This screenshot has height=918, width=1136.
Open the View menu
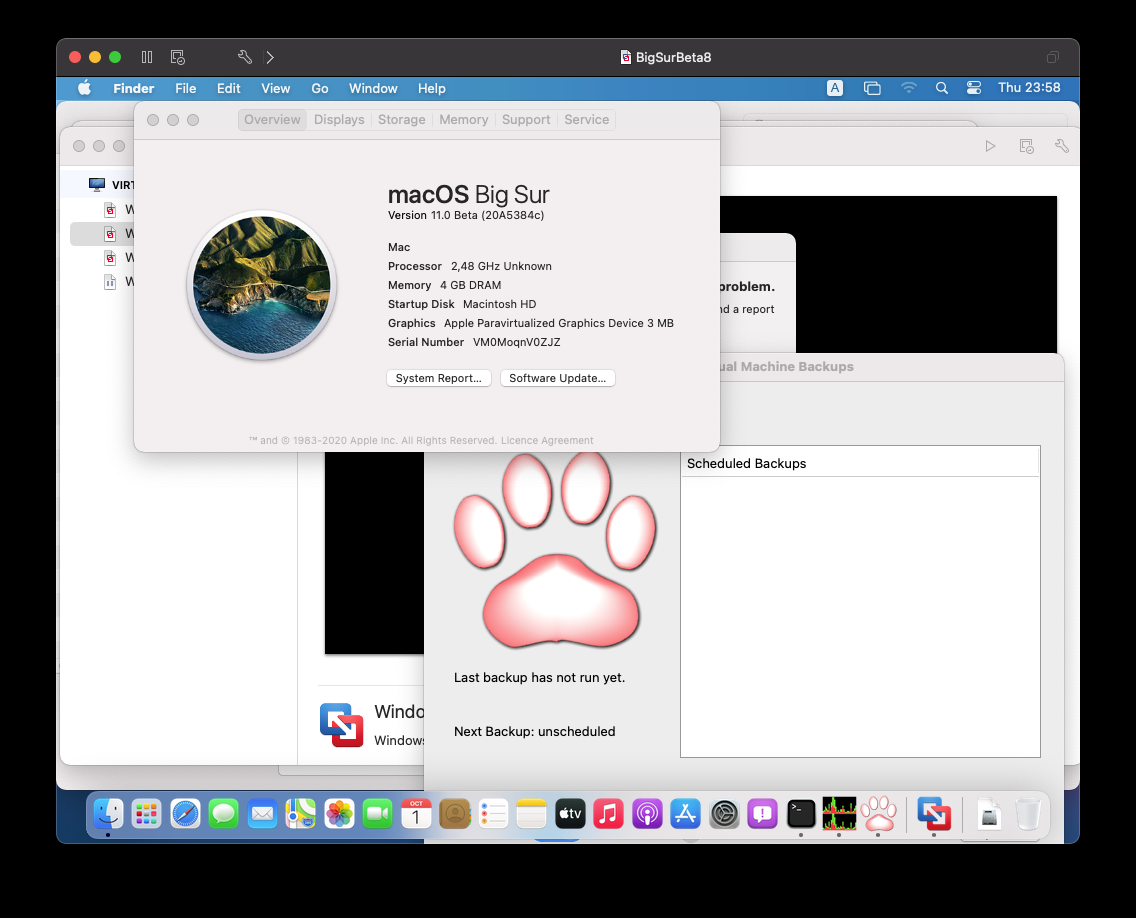(275, 88)
